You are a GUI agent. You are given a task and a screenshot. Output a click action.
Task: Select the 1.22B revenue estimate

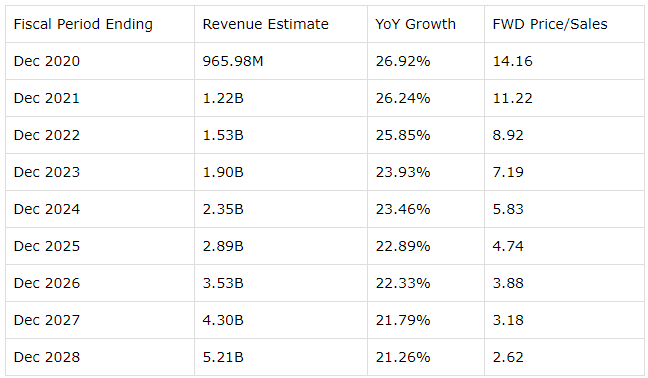tap(223, 98)
